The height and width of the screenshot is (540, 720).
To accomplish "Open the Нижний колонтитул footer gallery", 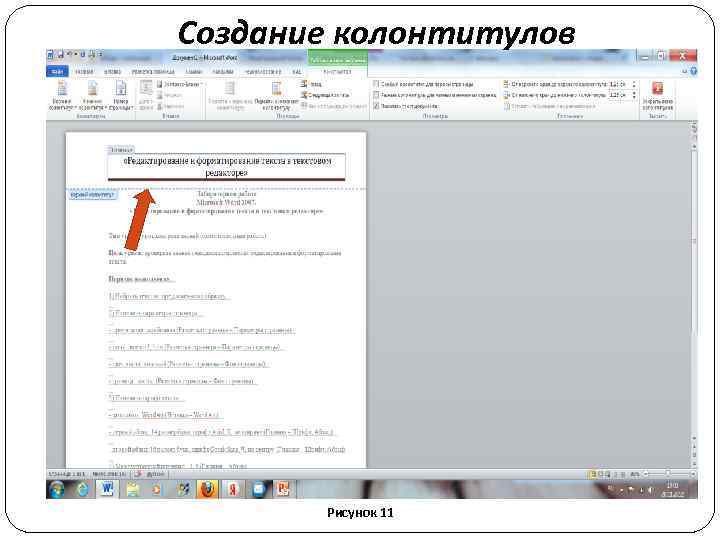I will pyautogui.click(x=92, y=96).
